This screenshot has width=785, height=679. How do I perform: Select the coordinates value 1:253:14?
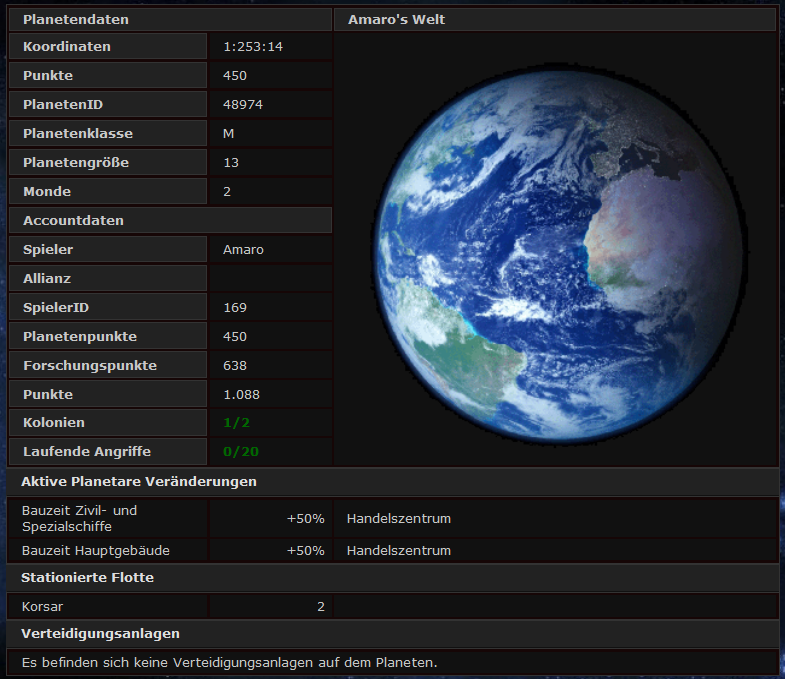coord(253,47)
